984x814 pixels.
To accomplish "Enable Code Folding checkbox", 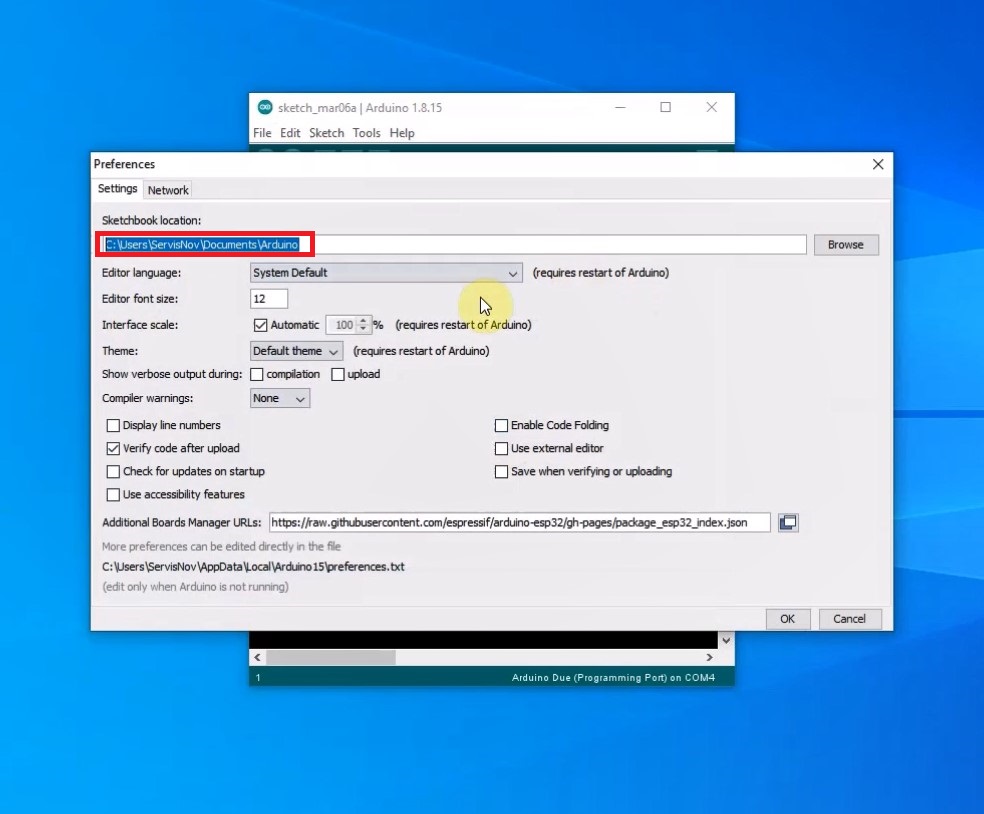I will (x=502, y=425).
